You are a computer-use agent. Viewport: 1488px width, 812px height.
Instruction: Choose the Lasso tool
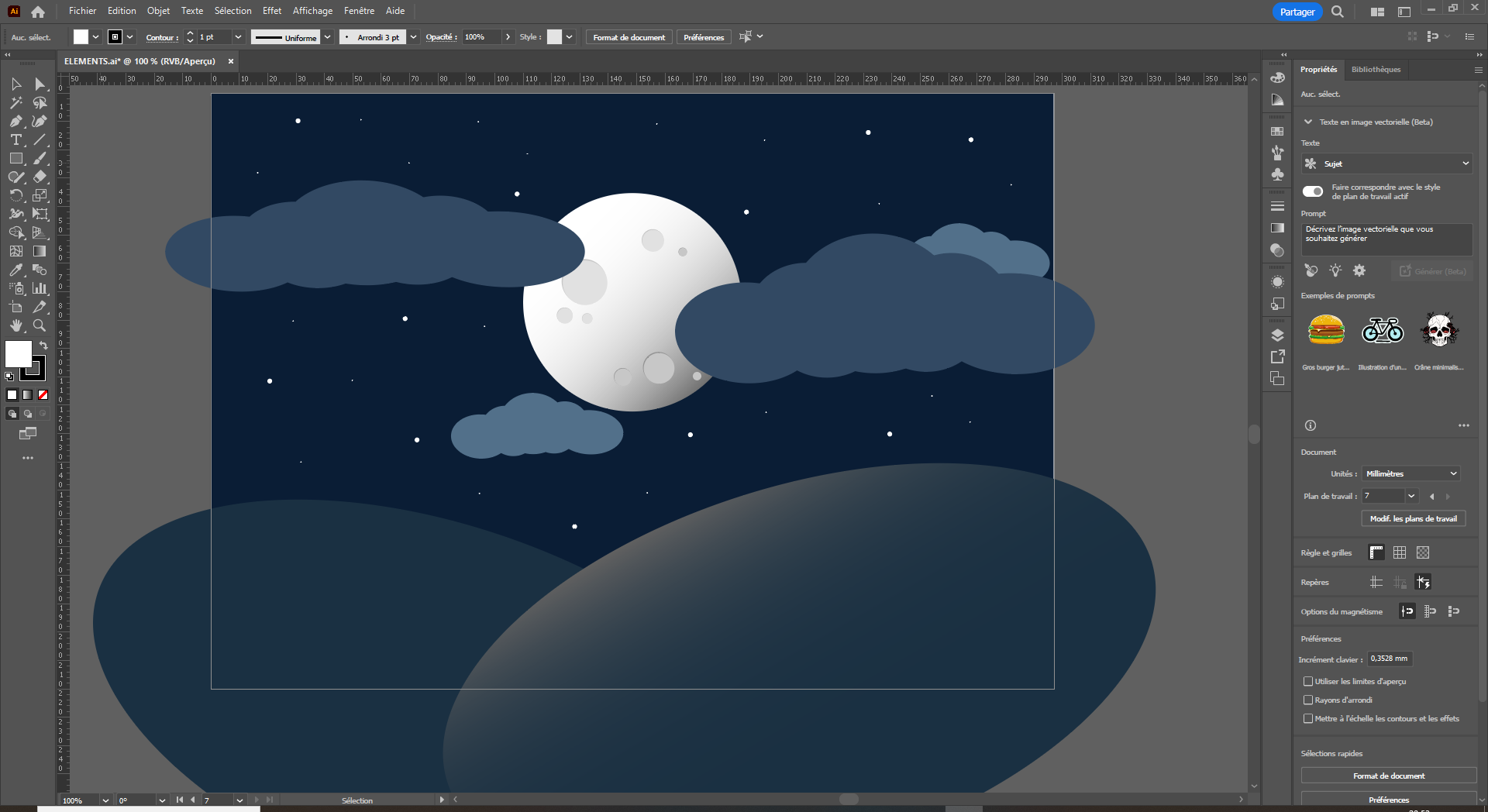tap(40, 102)
